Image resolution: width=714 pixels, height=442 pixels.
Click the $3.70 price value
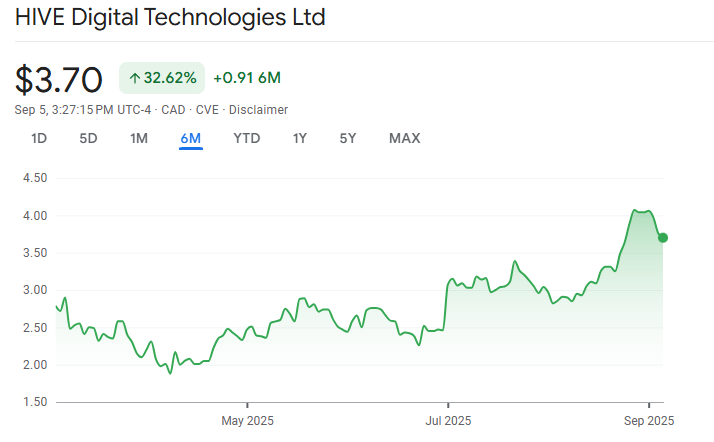coord(59,80)
